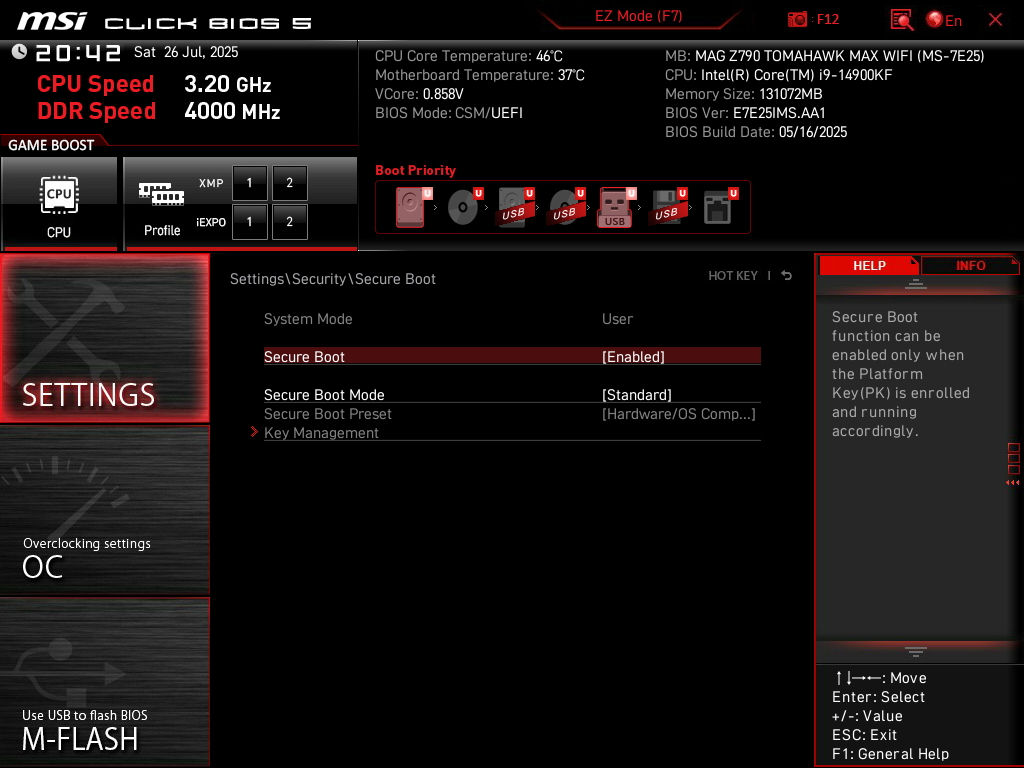The width and height of the screenshot is (1024, 768).
Task: Open the SETTINGS section
Action: [x=105, y=338]
